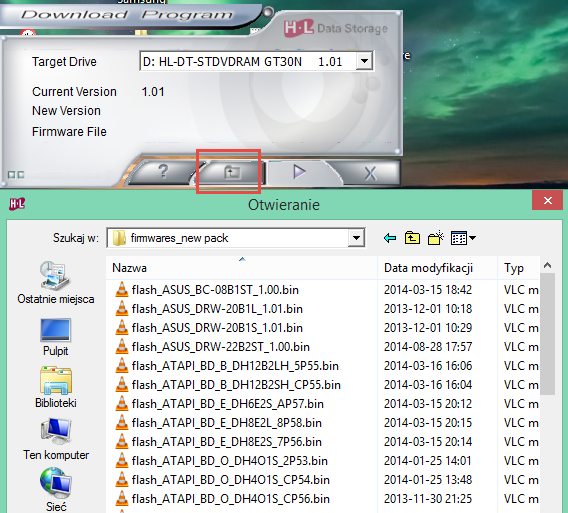Open Ten komputer in sidebar

point(56,439)
